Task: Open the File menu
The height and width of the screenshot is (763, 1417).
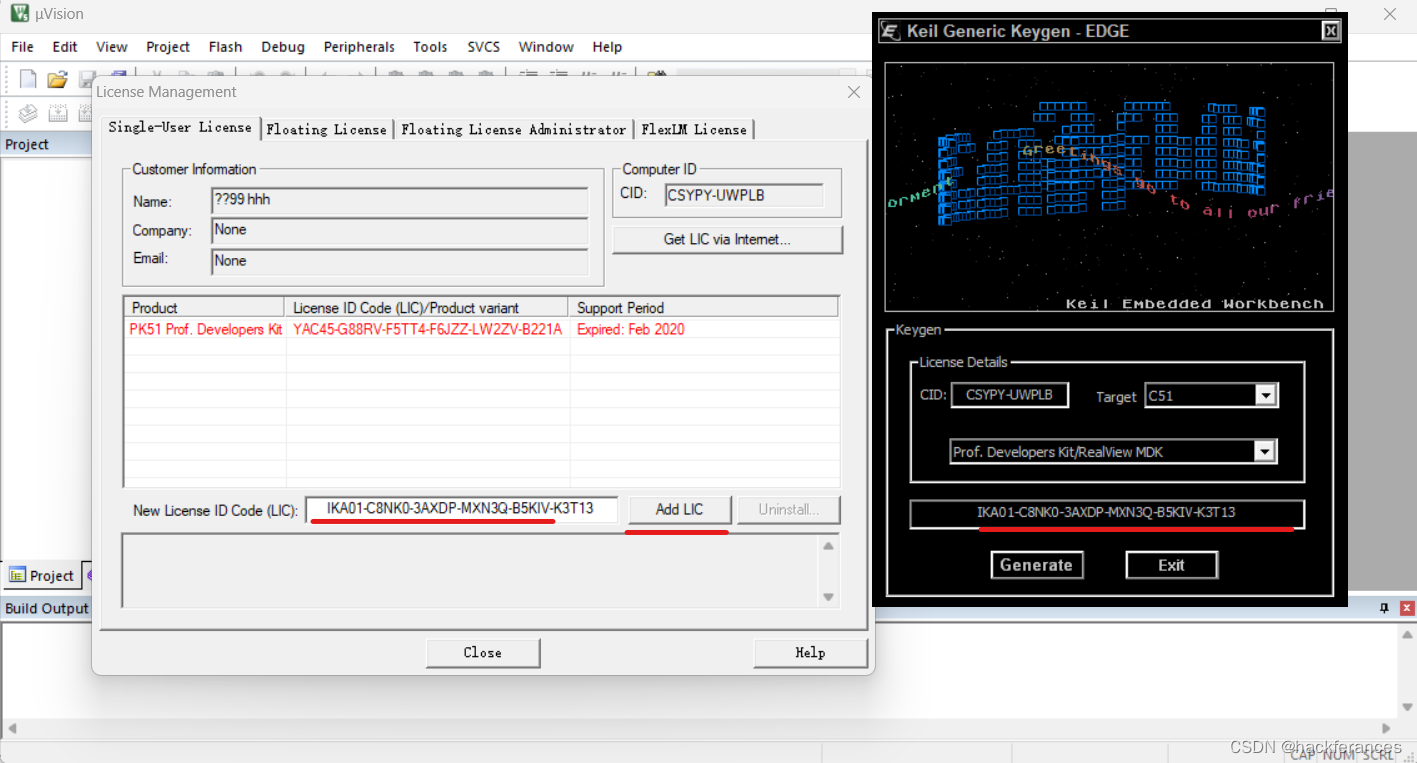Action: click(x=22, y=47)
